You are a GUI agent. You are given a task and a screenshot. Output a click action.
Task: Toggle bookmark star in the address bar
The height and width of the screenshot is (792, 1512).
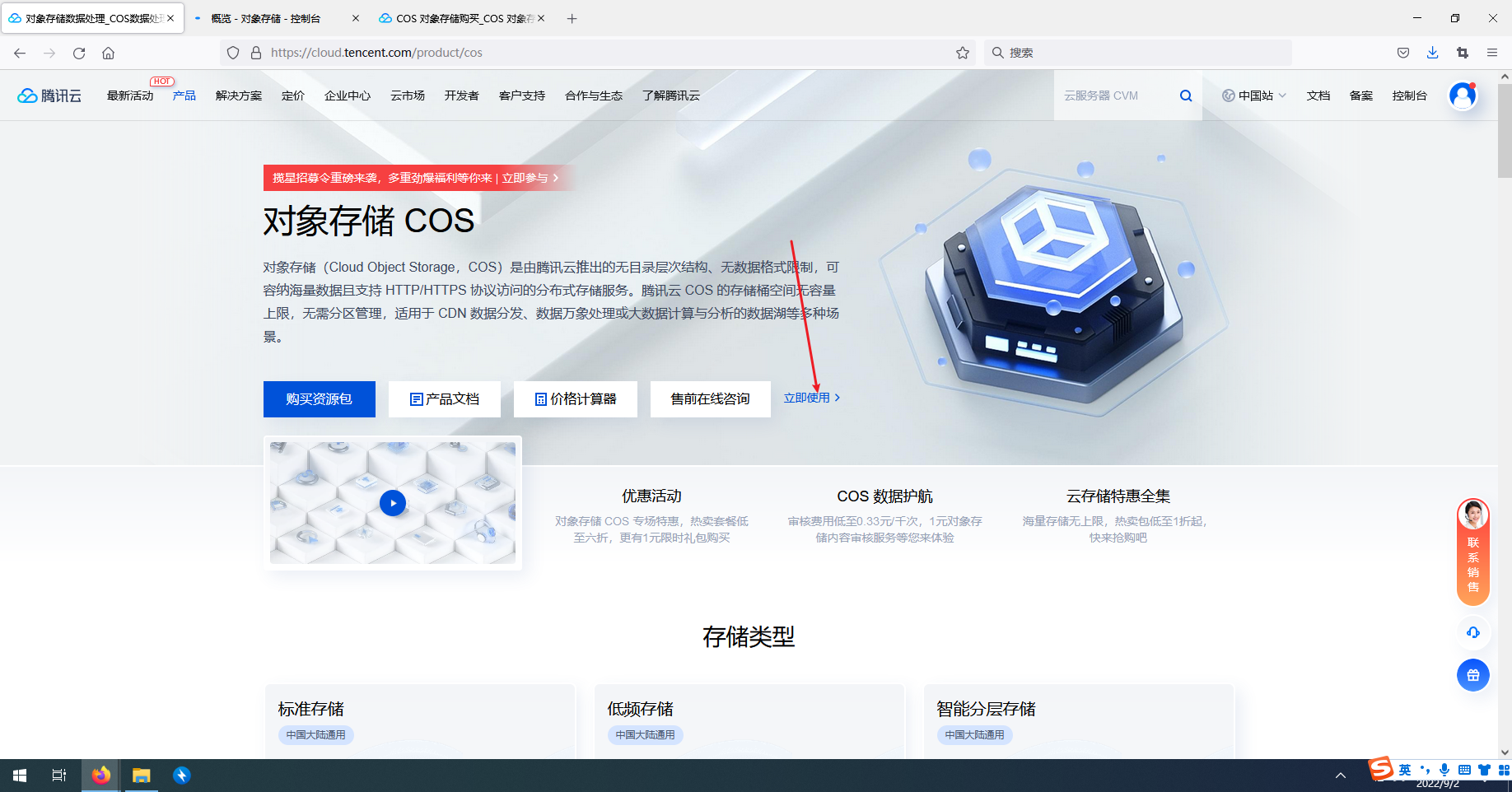coord(962,52)
